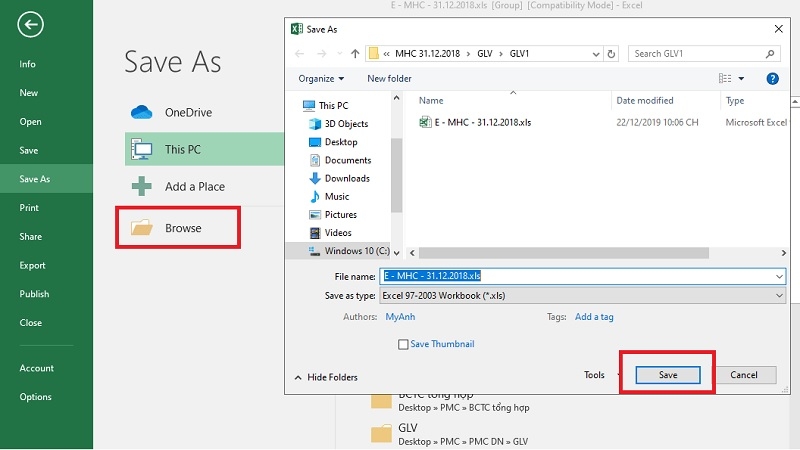
Task: Click the Browse folder icon
Action: pyautogui.click(x=141, y=228)
